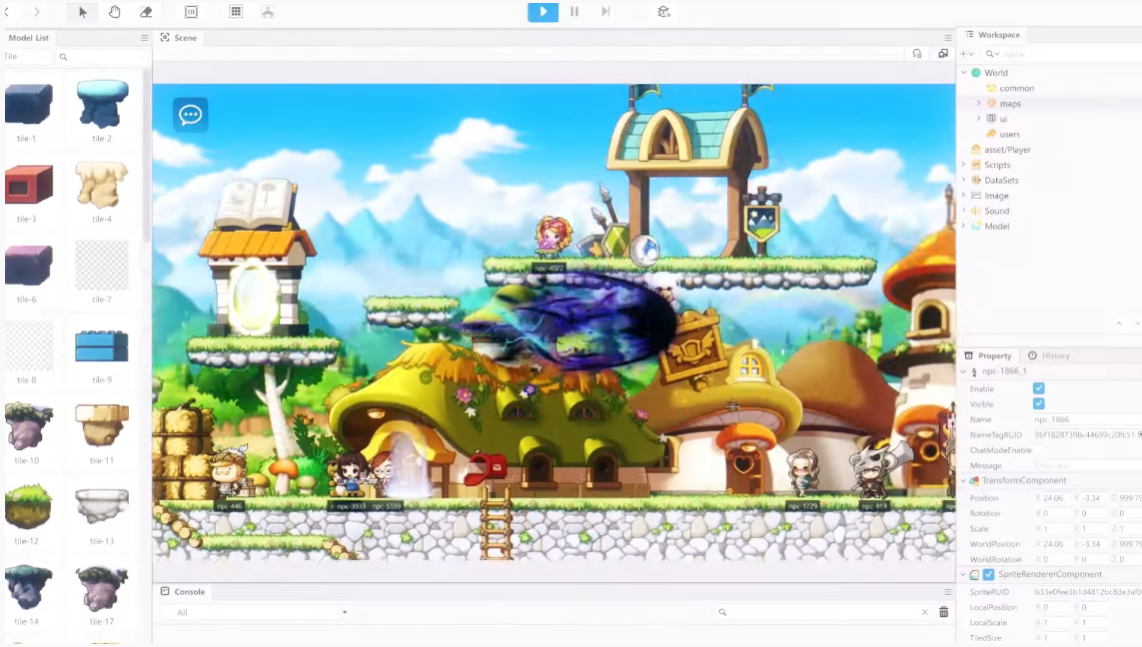Screen dimensions: 1142x647
Task: Click the chat bubble icon in scene
Action: pyautogui.click(x=191, y=114)
